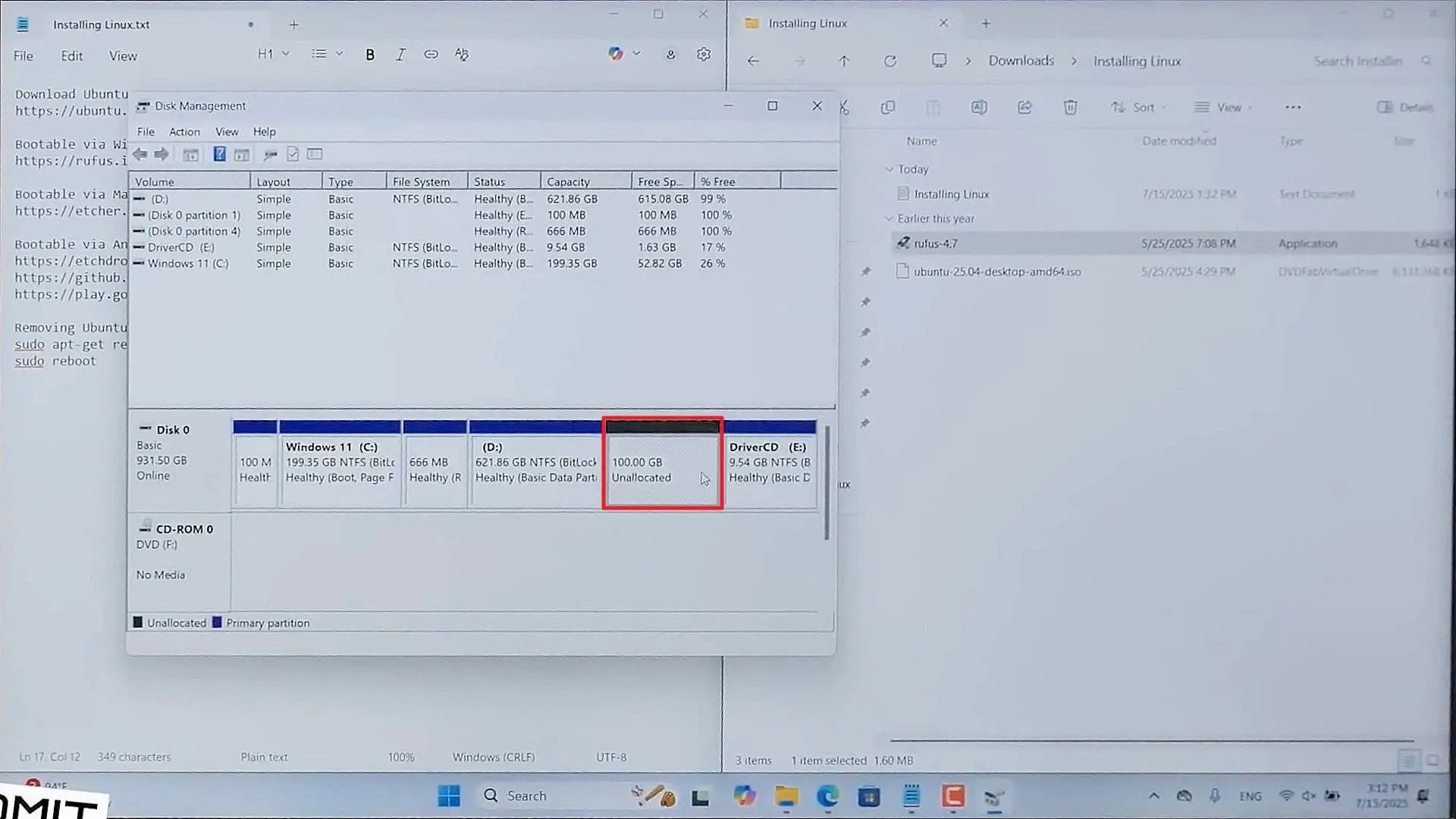Toggle the console tree icon in Disk Management
Viewport: 1456px width, 819px height.
pyautogui.click(x=190, y=155)
